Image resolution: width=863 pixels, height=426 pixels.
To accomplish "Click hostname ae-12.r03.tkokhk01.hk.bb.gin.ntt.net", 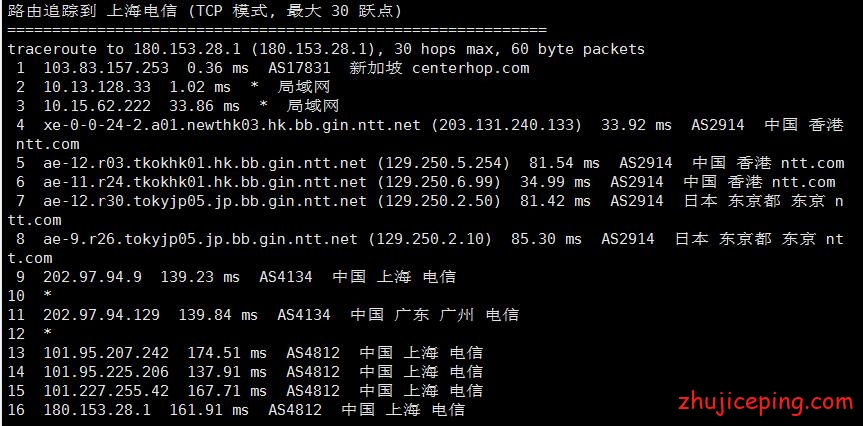I will (205, 163).
